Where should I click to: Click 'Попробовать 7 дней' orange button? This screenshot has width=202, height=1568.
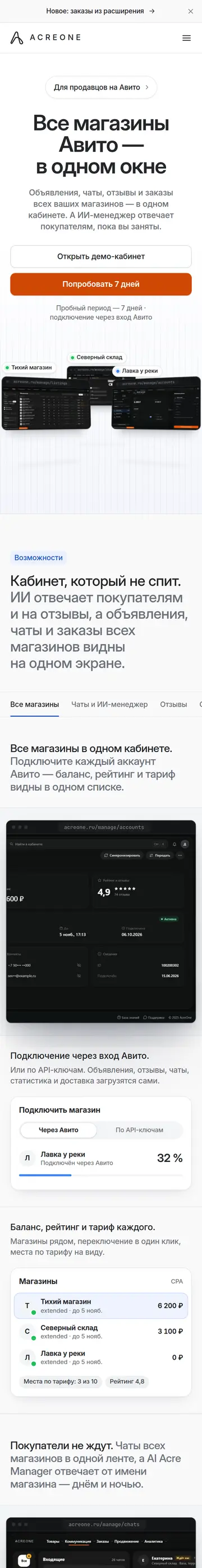tap(100, 284)
